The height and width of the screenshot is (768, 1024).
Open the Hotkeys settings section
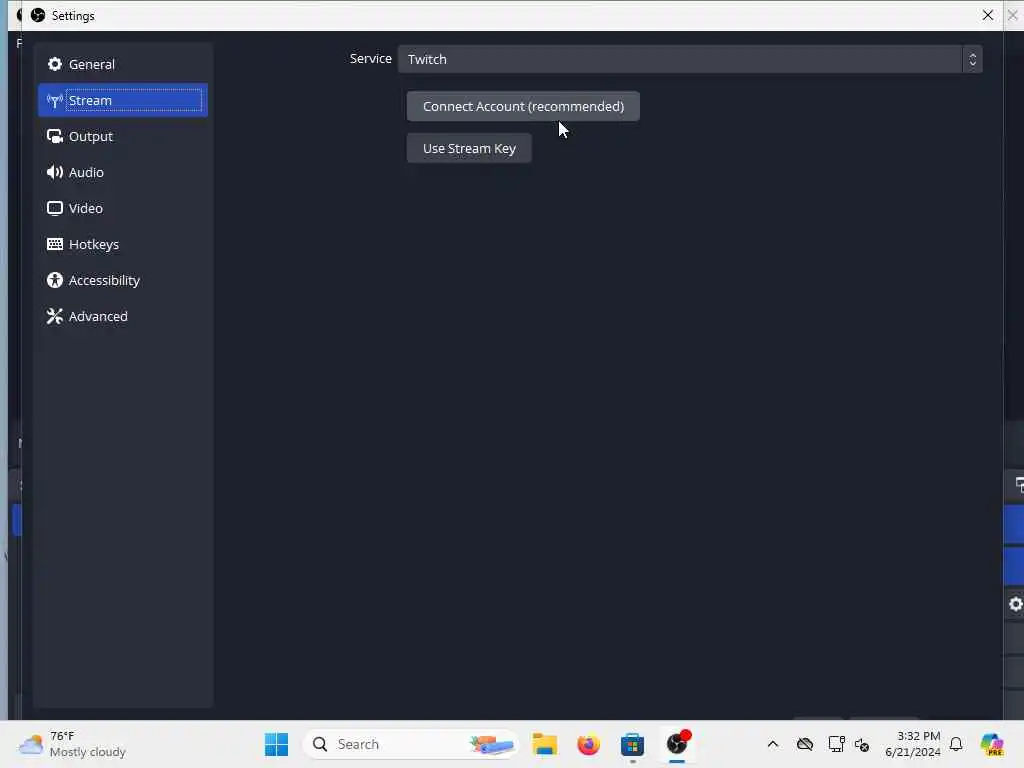tap(123, 244)
